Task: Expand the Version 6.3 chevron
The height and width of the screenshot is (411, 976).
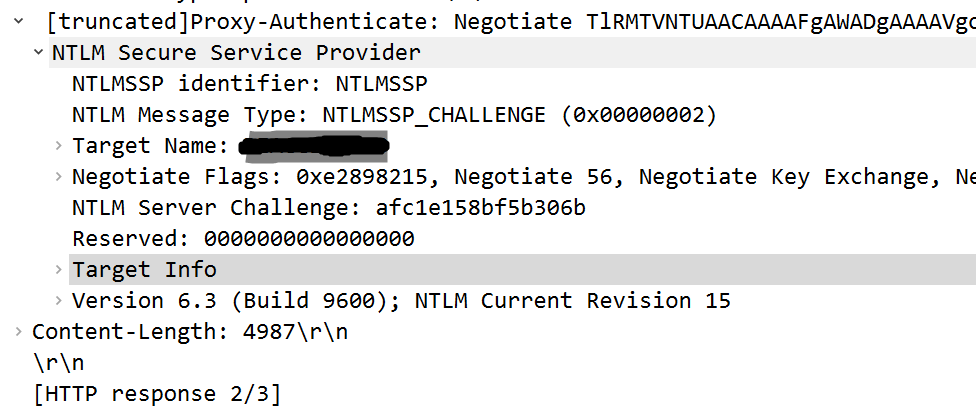Action: point(60,301)
